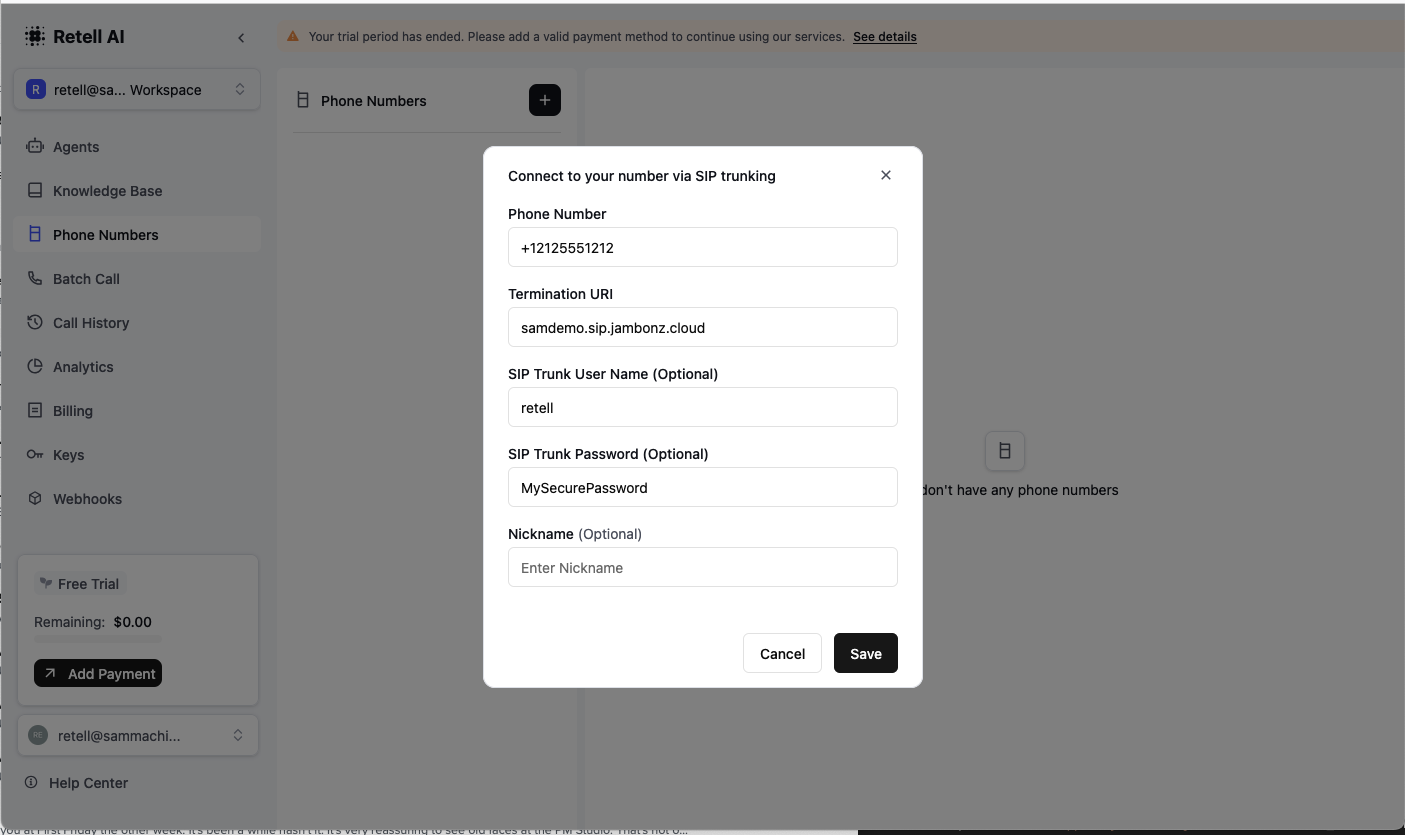The width and height of the screenshot is (1405, 835).
Task: Save the SIP trunking configuration
Action: click(x=865, y=653)
